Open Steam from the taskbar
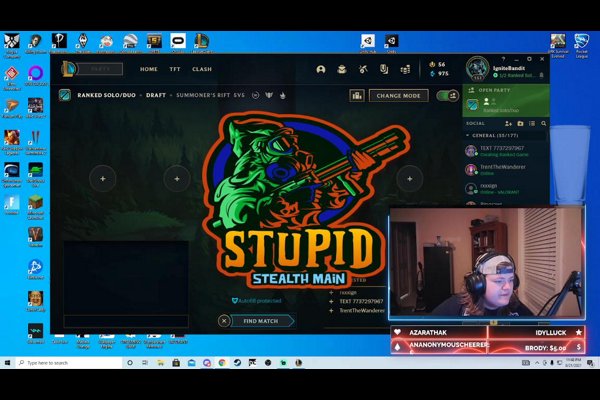This screenshot has height=400, width=600. 237,362
